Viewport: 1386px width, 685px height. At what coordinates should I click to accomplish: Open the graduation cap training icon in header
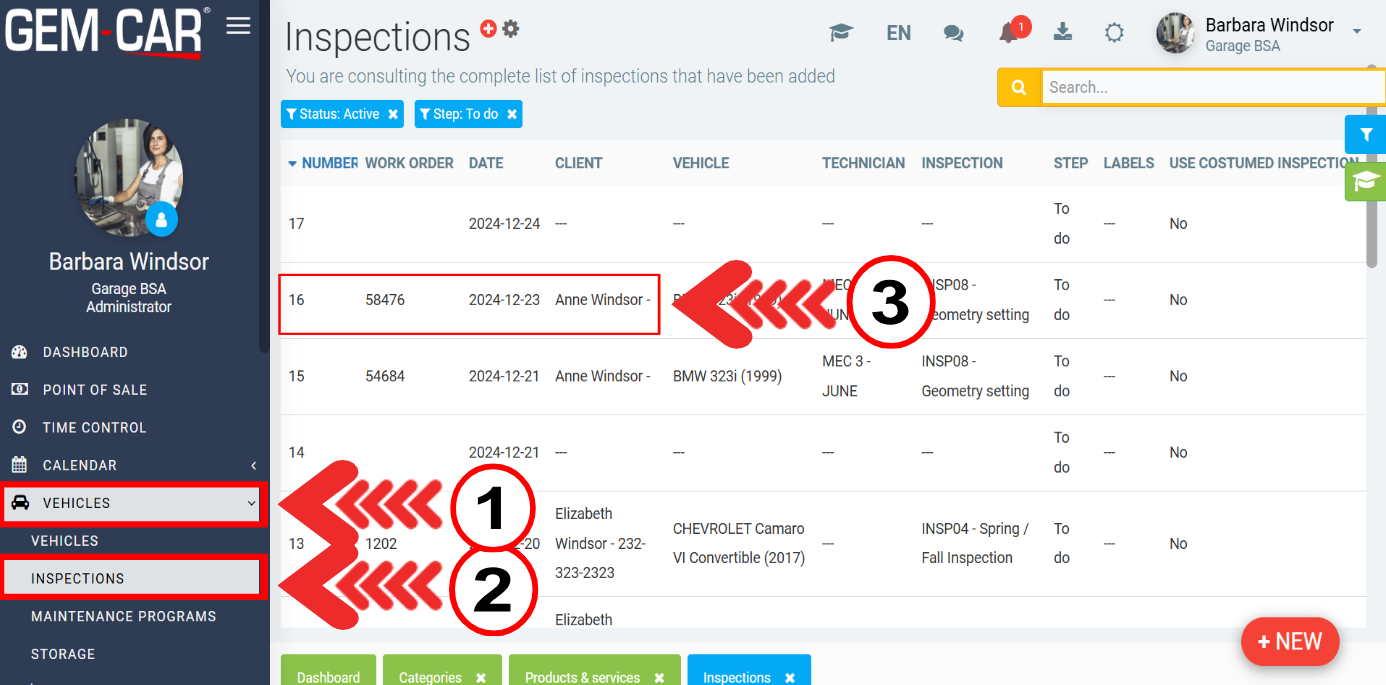point(840,33)
